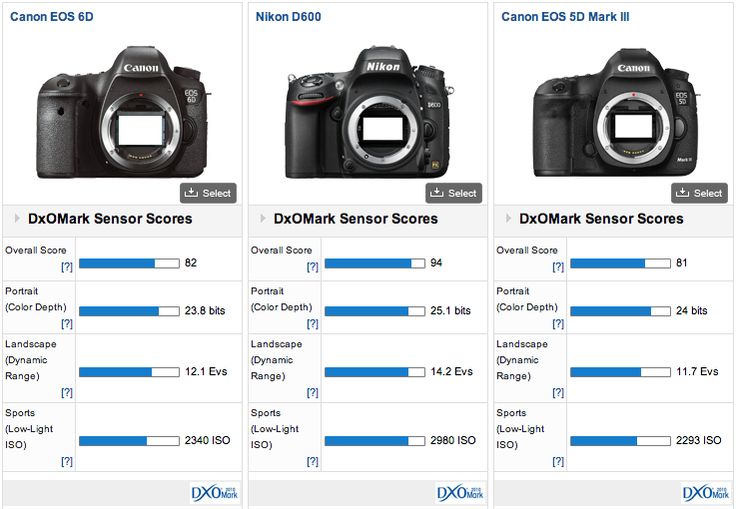Select the 81 overall score value
736x509 pixels.
coord(682,262)
